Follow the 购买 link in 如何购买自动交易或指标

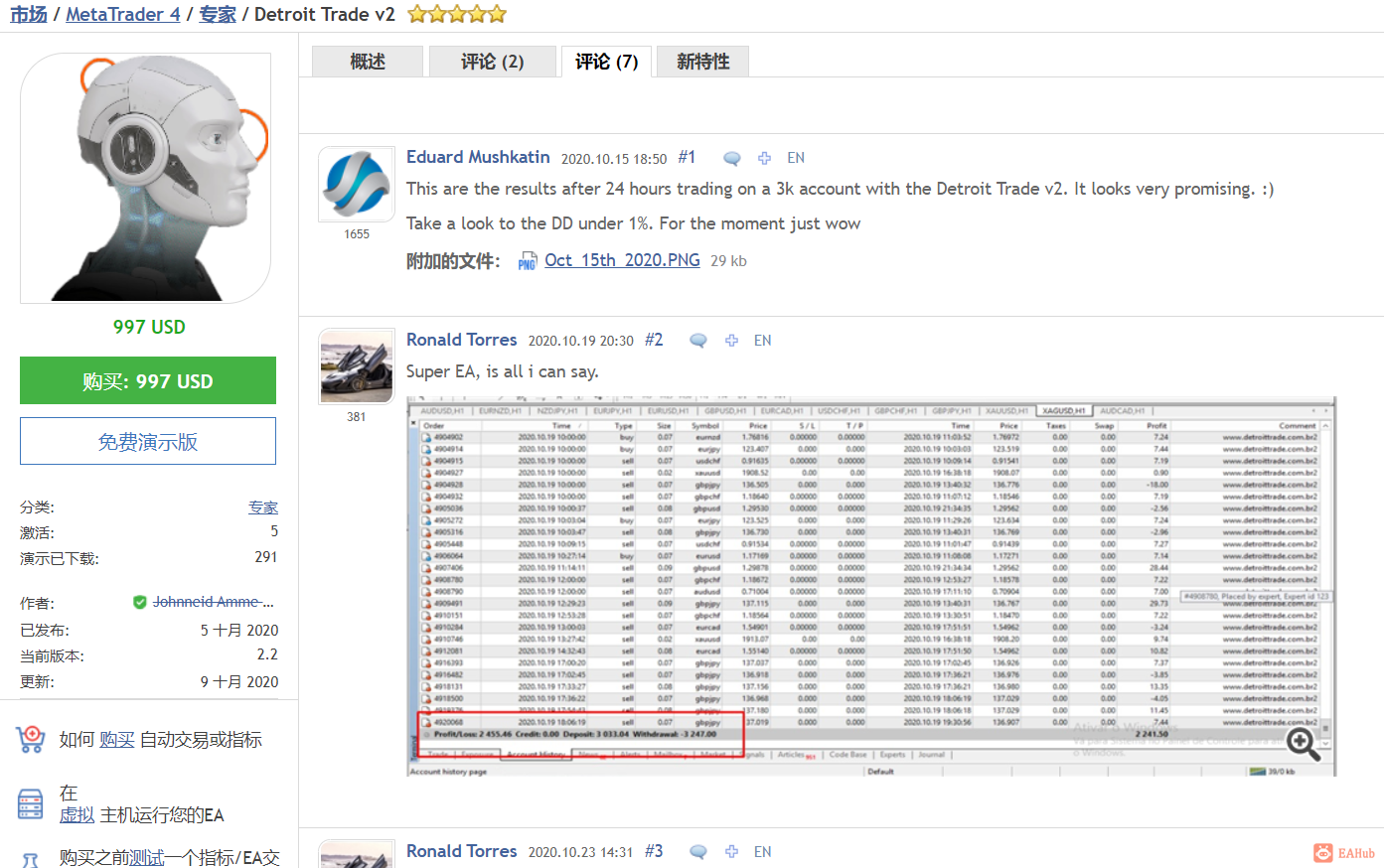(x=117, y=740)
